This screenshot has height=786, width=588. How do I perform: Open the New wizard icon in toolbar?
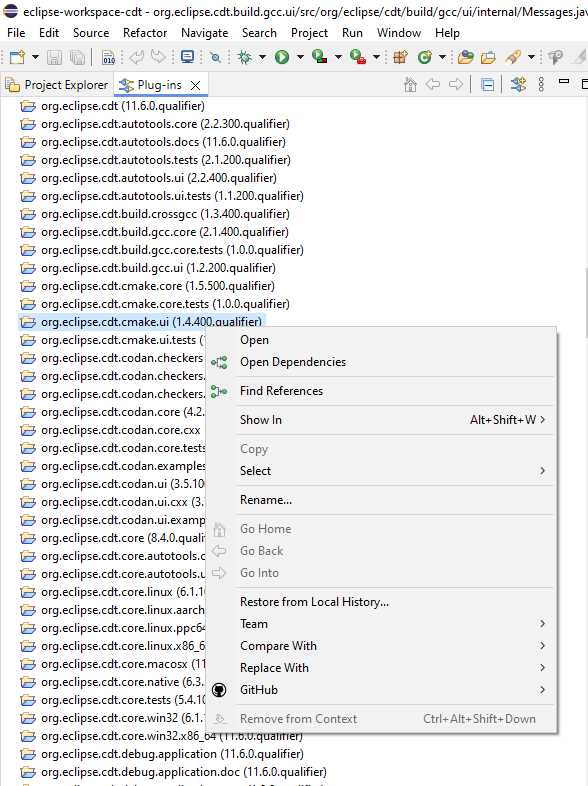click(x=17, y=57)
